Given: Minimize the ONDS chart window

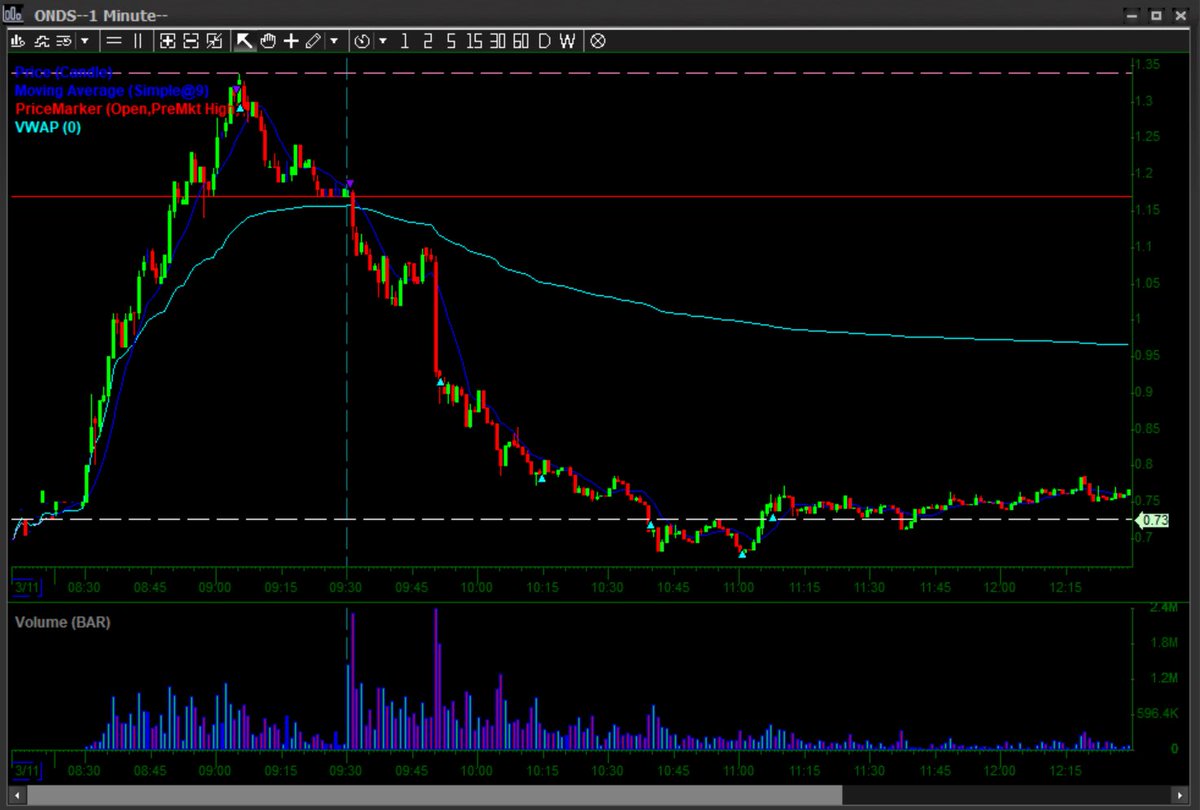Looking at the screenshot, I should click(1131, 15).
